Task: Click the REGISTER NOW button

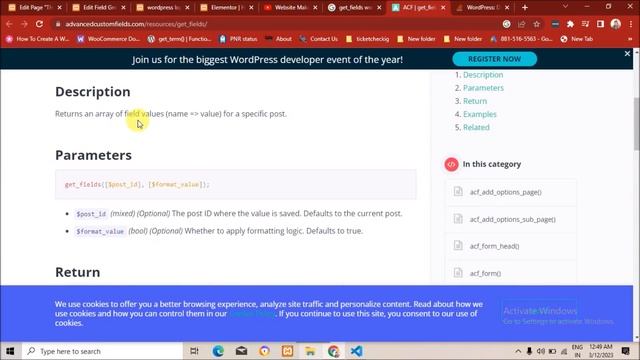Action: point(494,59)
